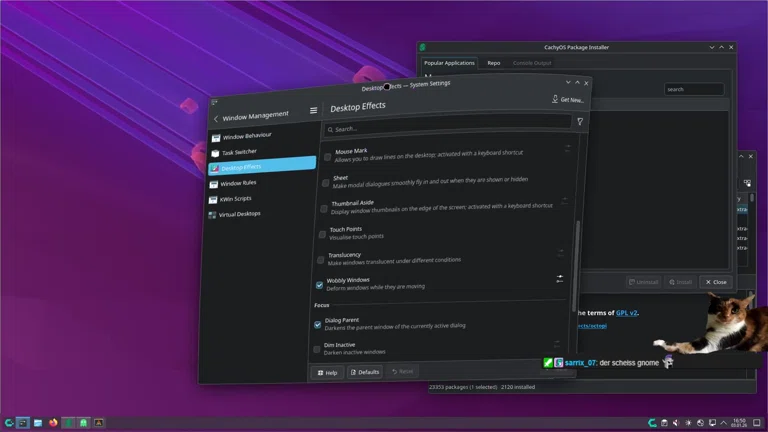Screen dimensions: 768x432
Task: Enable the Sheet effect checkbox
Action: point(326,183)
